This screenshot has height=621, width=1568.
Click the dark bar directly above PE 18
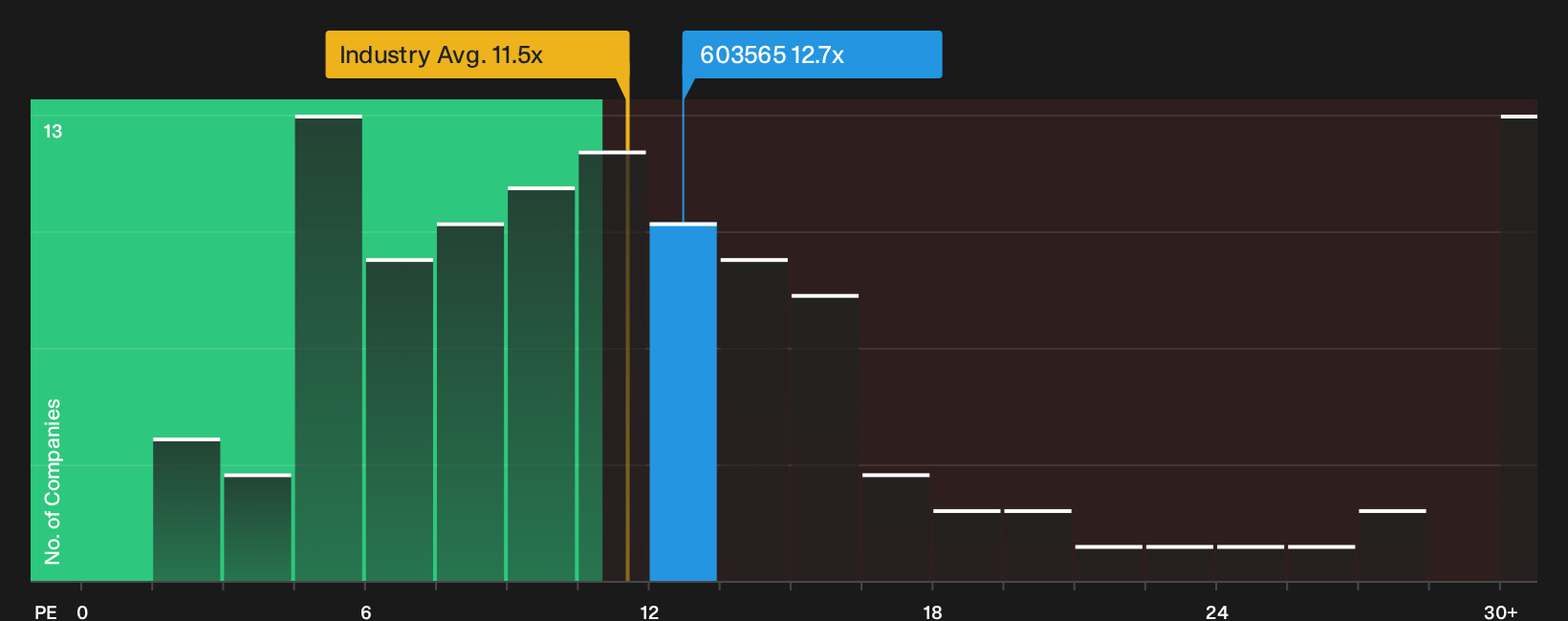(x=967, y=546)
